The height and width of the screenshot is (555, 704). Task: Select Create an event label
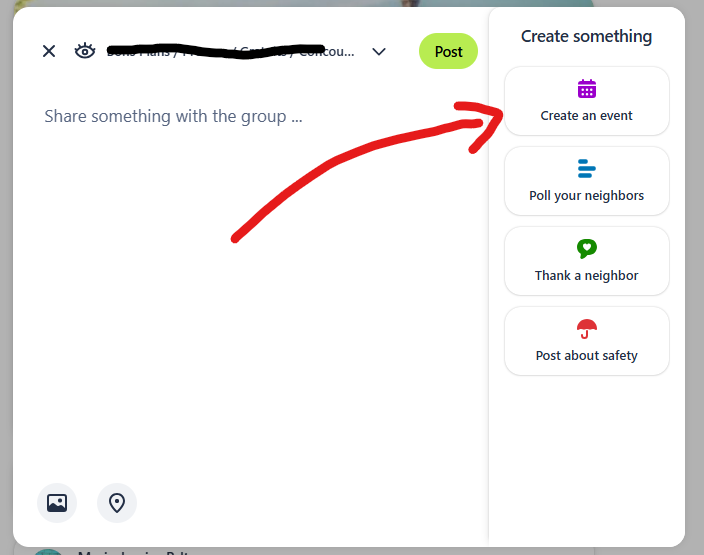pyautogui.click(x=586, y=116)
